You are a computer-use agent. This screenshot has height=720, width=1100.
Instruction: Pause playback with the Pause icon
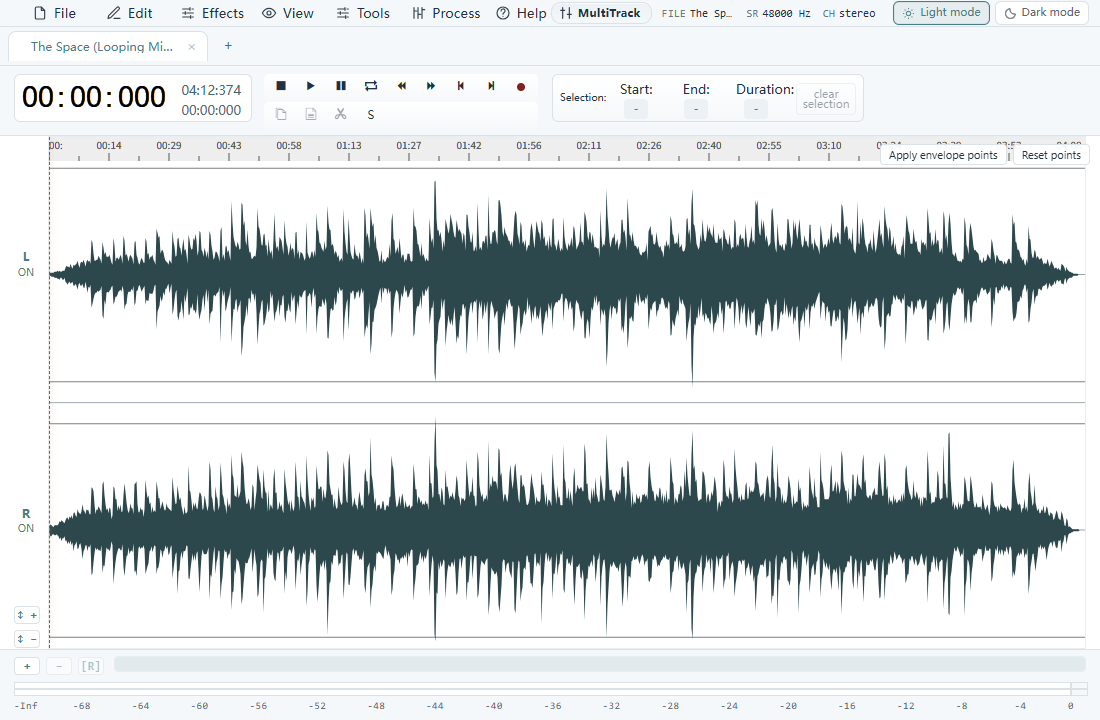click(341, 86)
